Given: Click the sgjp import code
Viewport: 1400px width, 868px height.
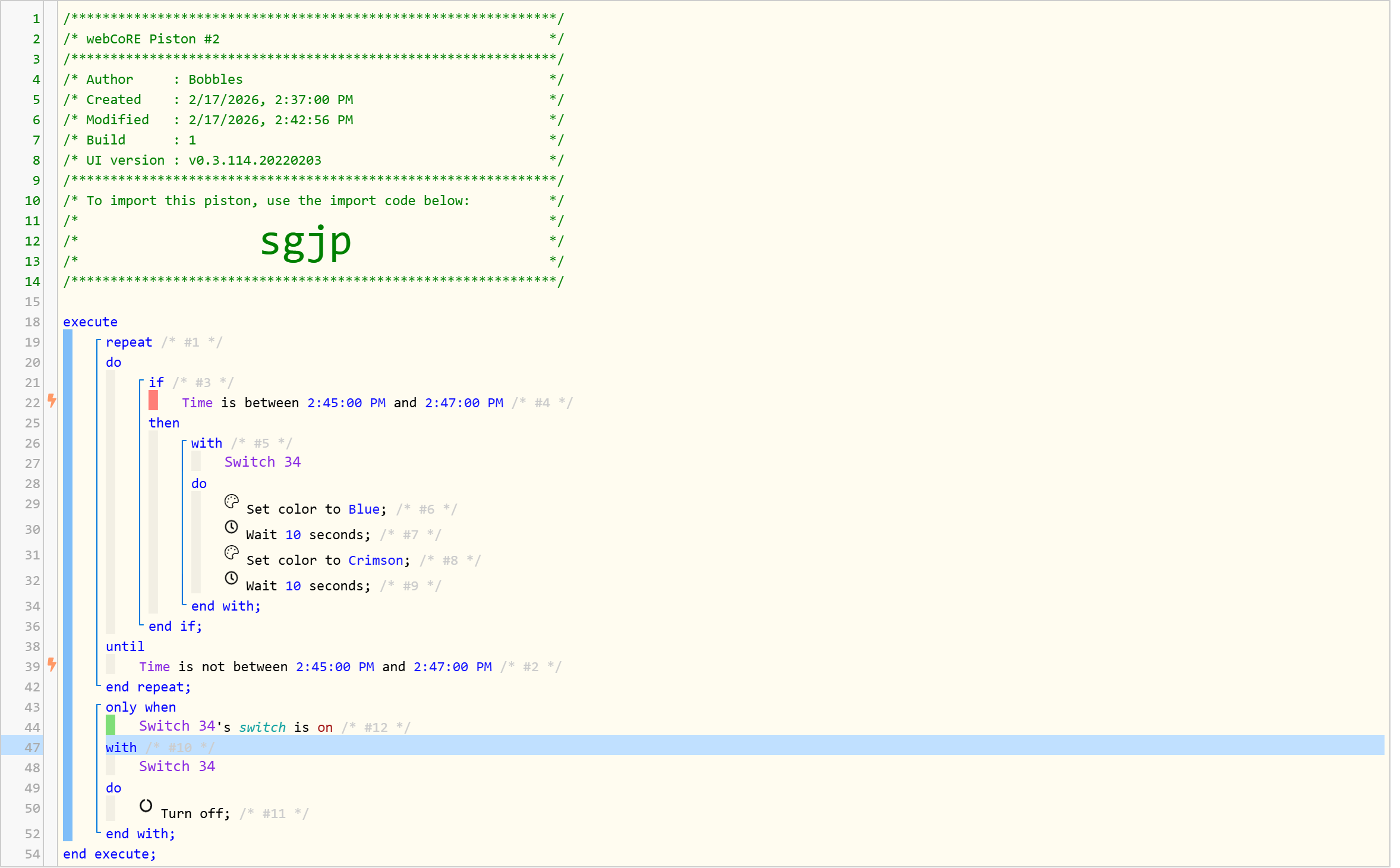Looking at the screenshot, I should click(x=306, y=242).
